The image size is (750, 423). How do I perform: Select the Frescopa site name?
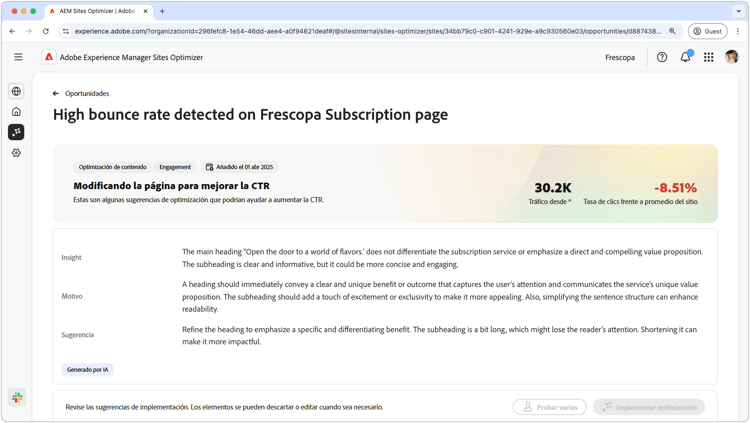(620, 57)
